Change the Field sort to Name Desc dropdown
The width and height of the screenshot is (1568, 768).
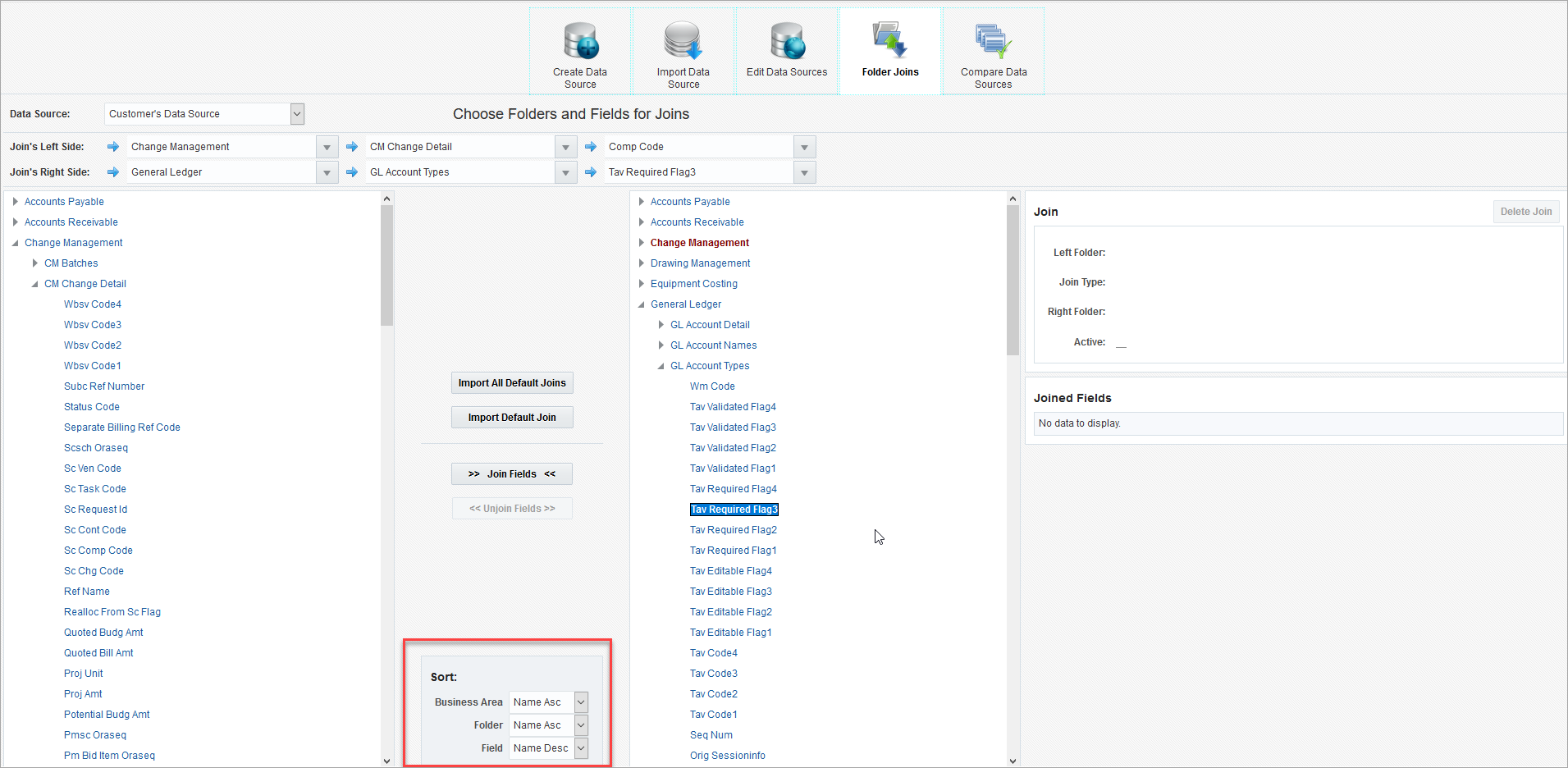(581, 747)
